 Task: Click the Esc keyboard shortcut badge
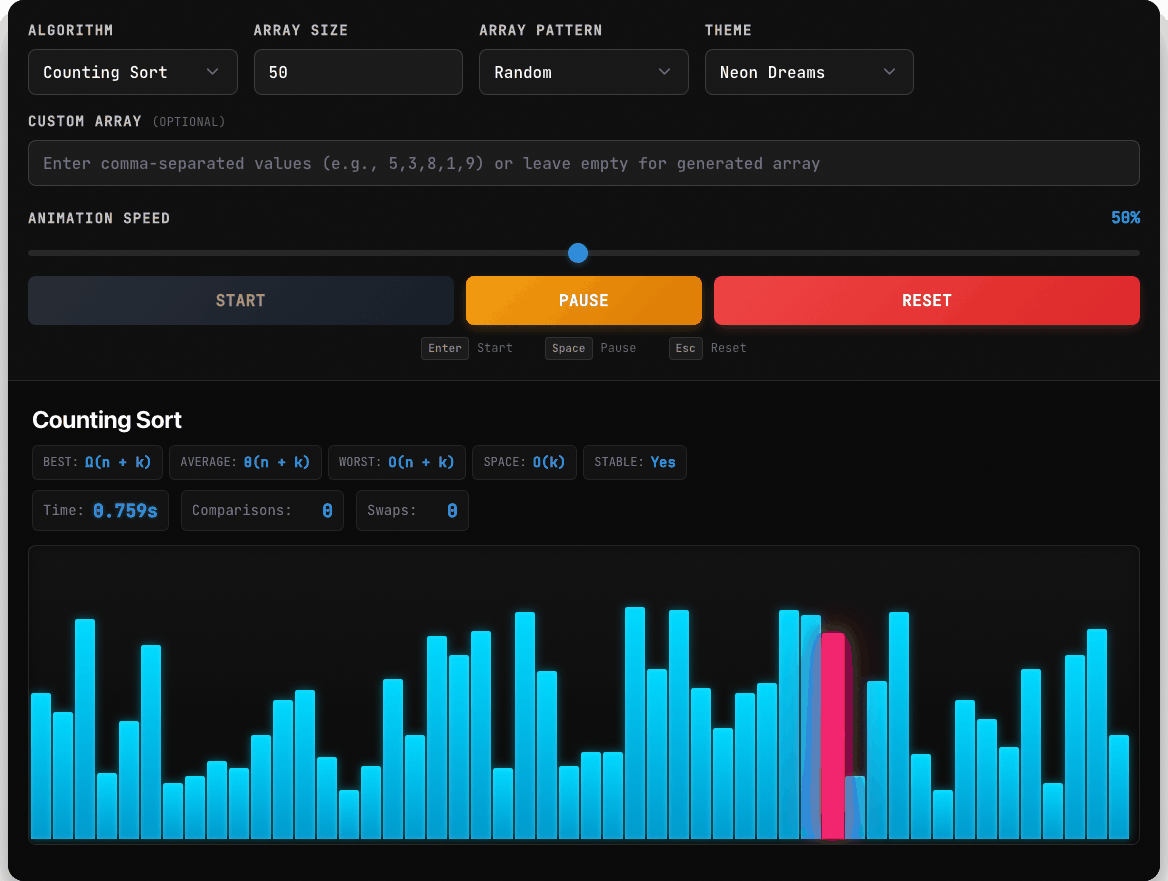pyautogui.click(x=685, y=348)
